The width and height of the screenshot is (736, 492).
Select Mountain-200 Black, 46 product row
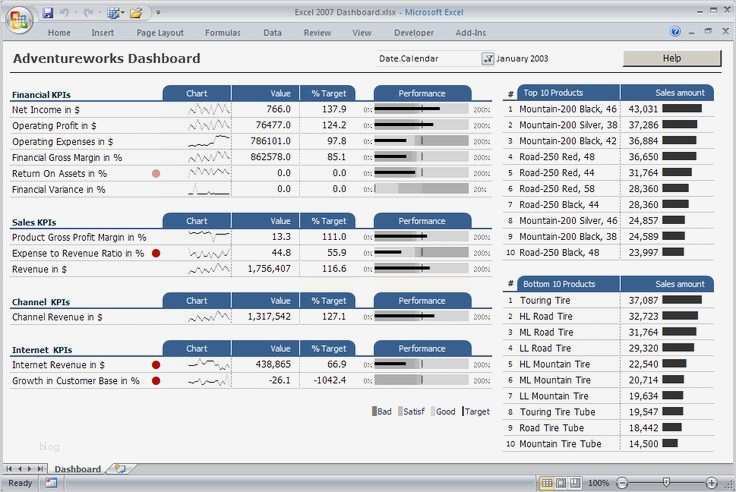pyautogui.click(x=568, y=109)
